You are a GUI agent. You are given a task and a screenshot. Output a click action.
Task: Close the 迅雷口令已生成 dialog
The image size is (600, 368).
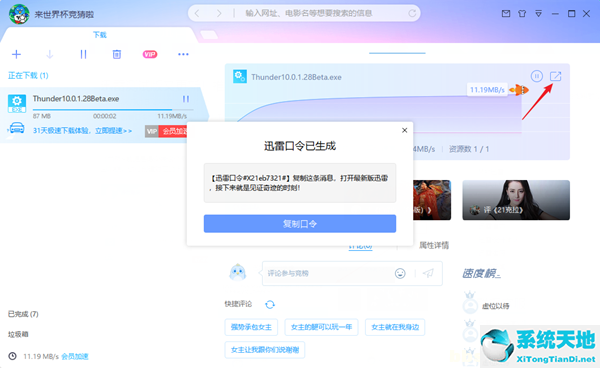(404, 130)
